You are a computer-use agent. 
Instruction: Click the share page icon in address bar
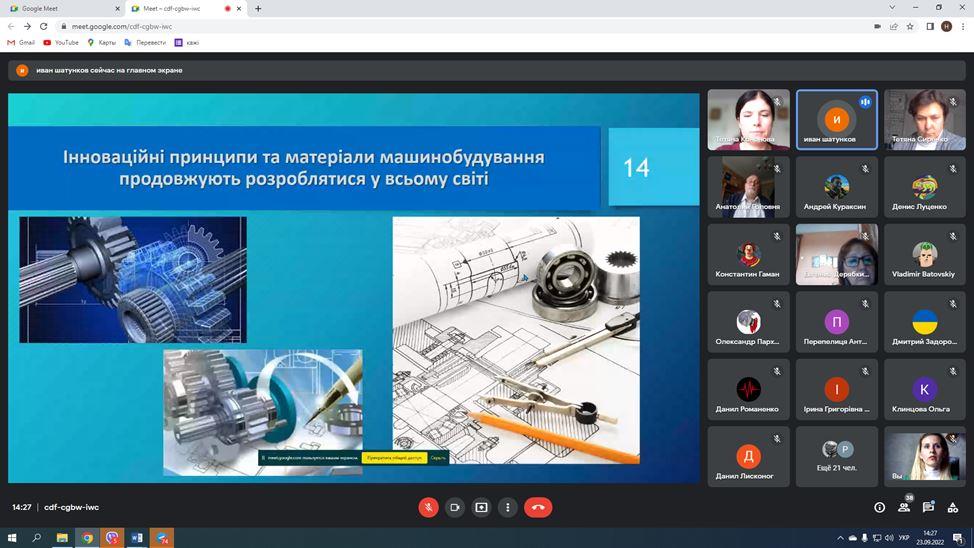coord(893,26)
